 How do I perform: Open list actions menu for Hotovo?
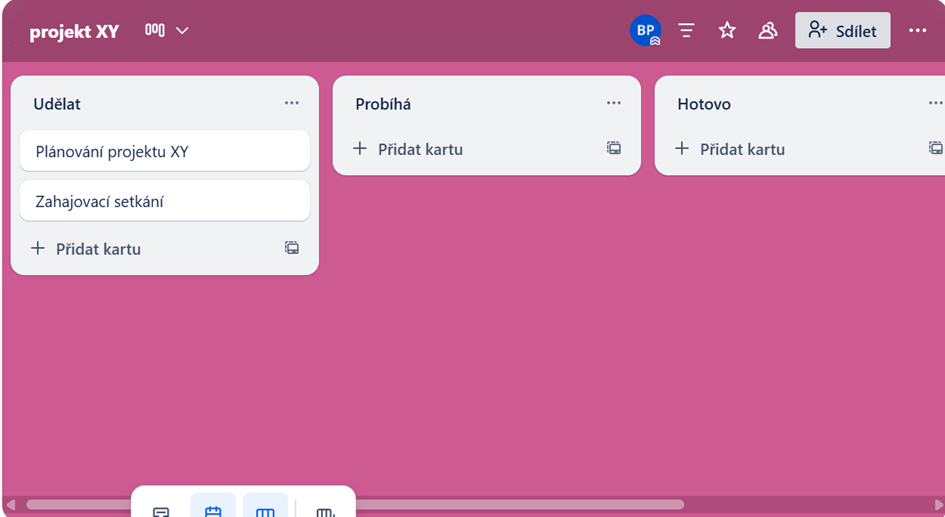tap(934, 103)
